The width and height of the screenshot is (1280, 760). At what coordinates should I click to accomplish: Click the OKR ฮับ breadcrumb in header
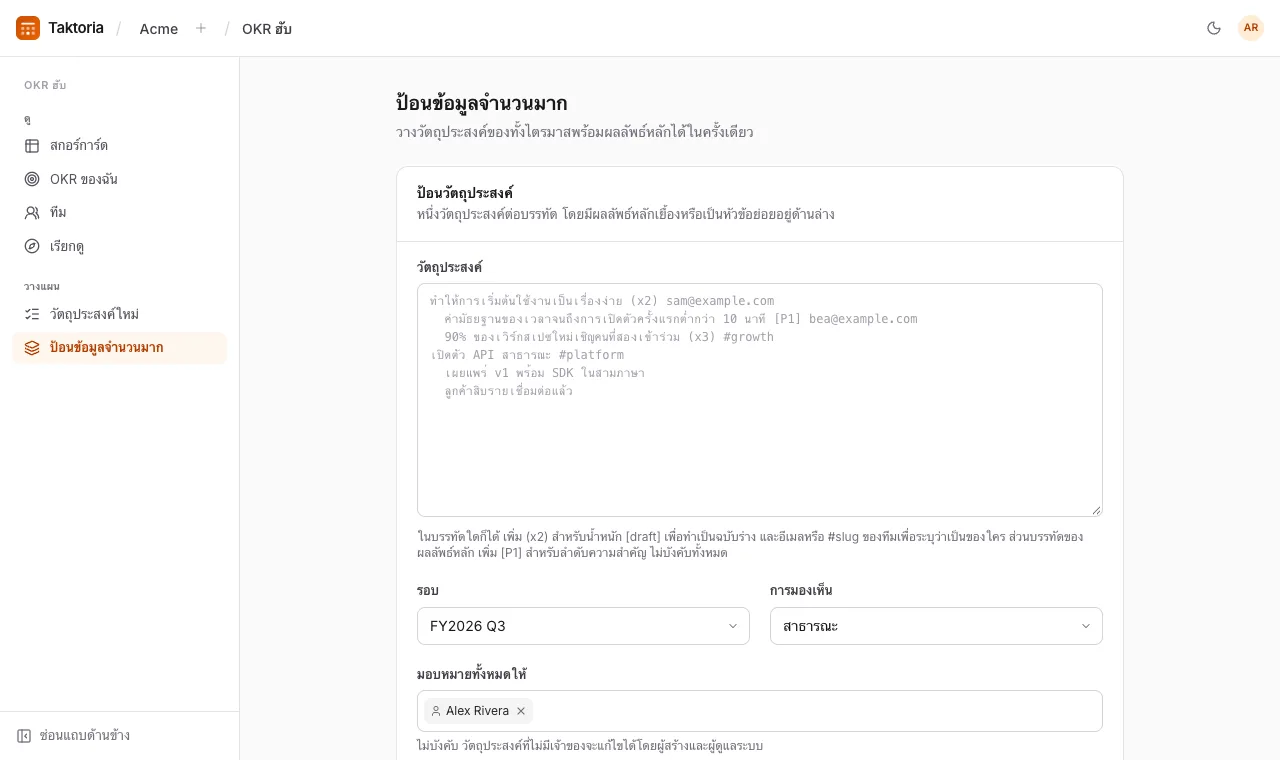(267, 29)
